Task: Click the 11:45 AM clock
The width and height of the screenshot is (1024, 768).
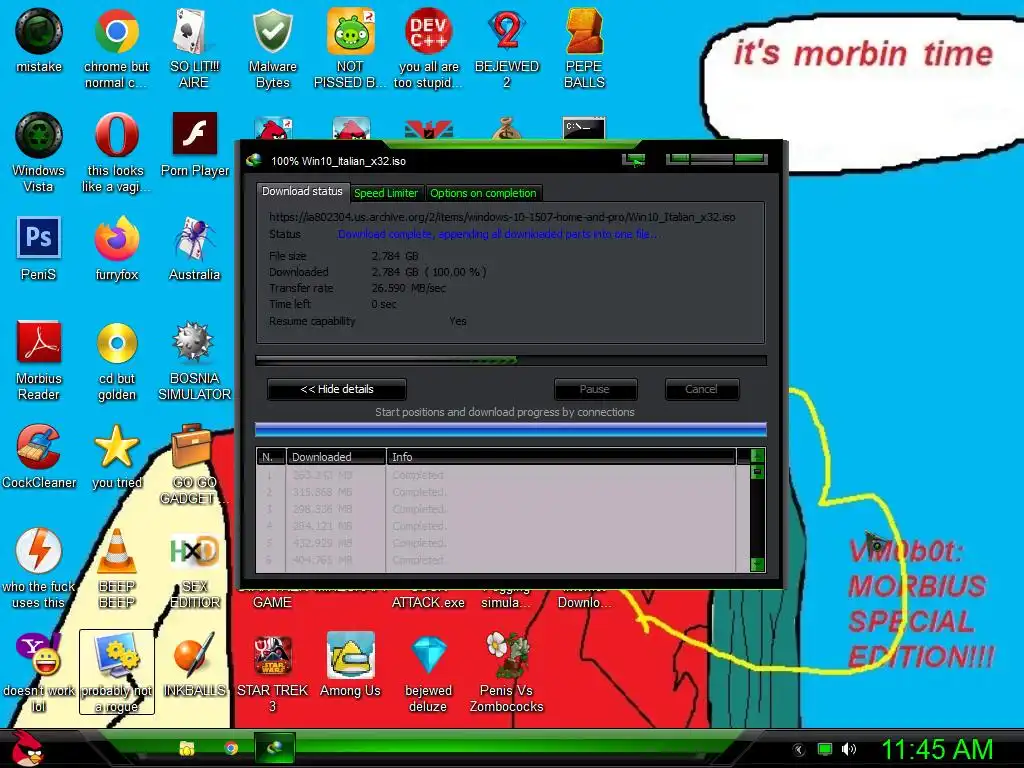Action: (x=937, y=749)
